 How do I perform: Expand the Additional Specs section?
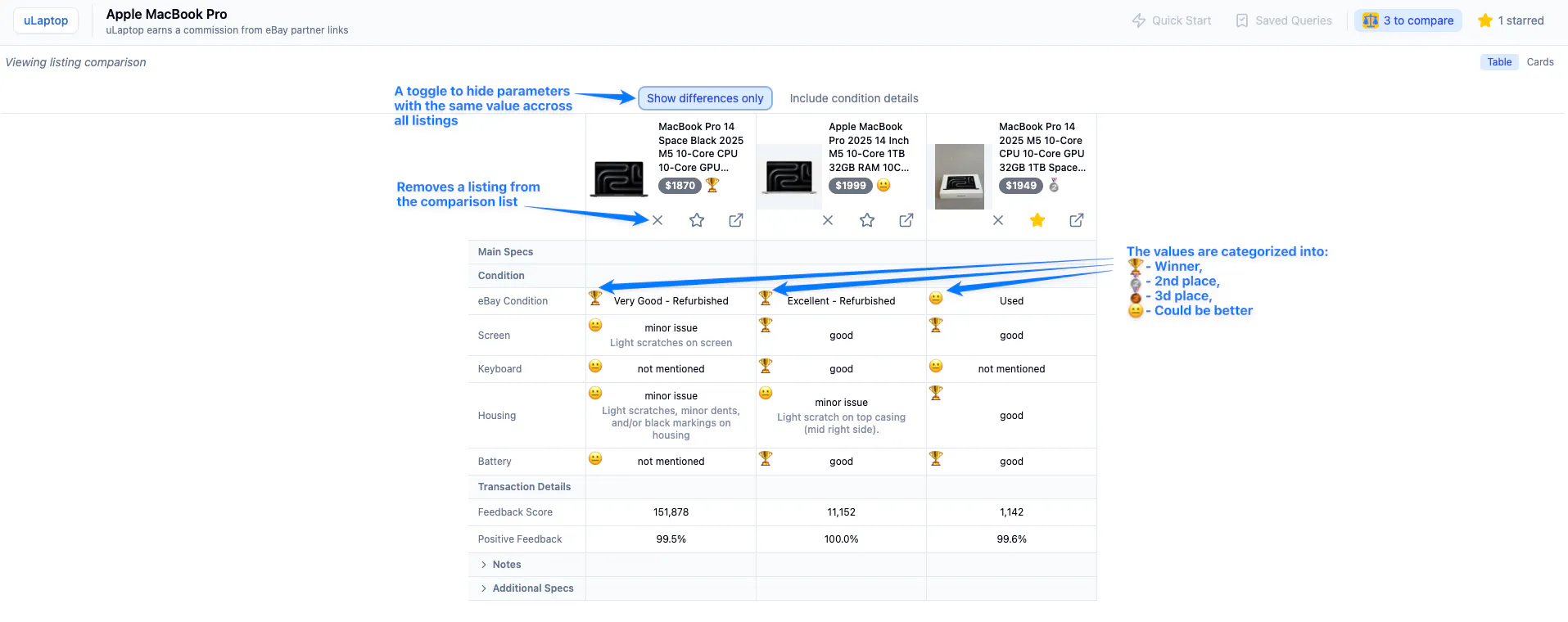(x=527, y=588)
